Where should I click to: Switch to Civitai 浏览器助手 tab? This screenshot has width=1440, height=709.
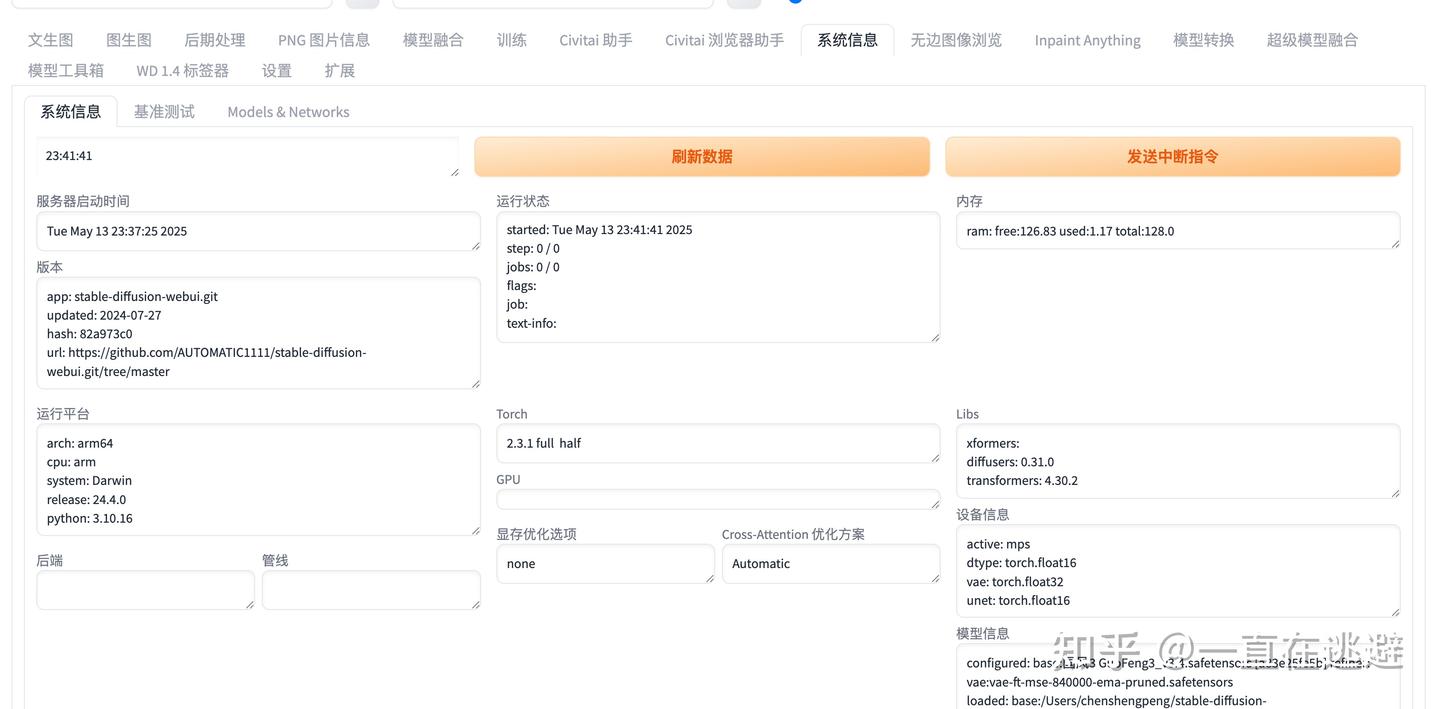pos(725,40)
